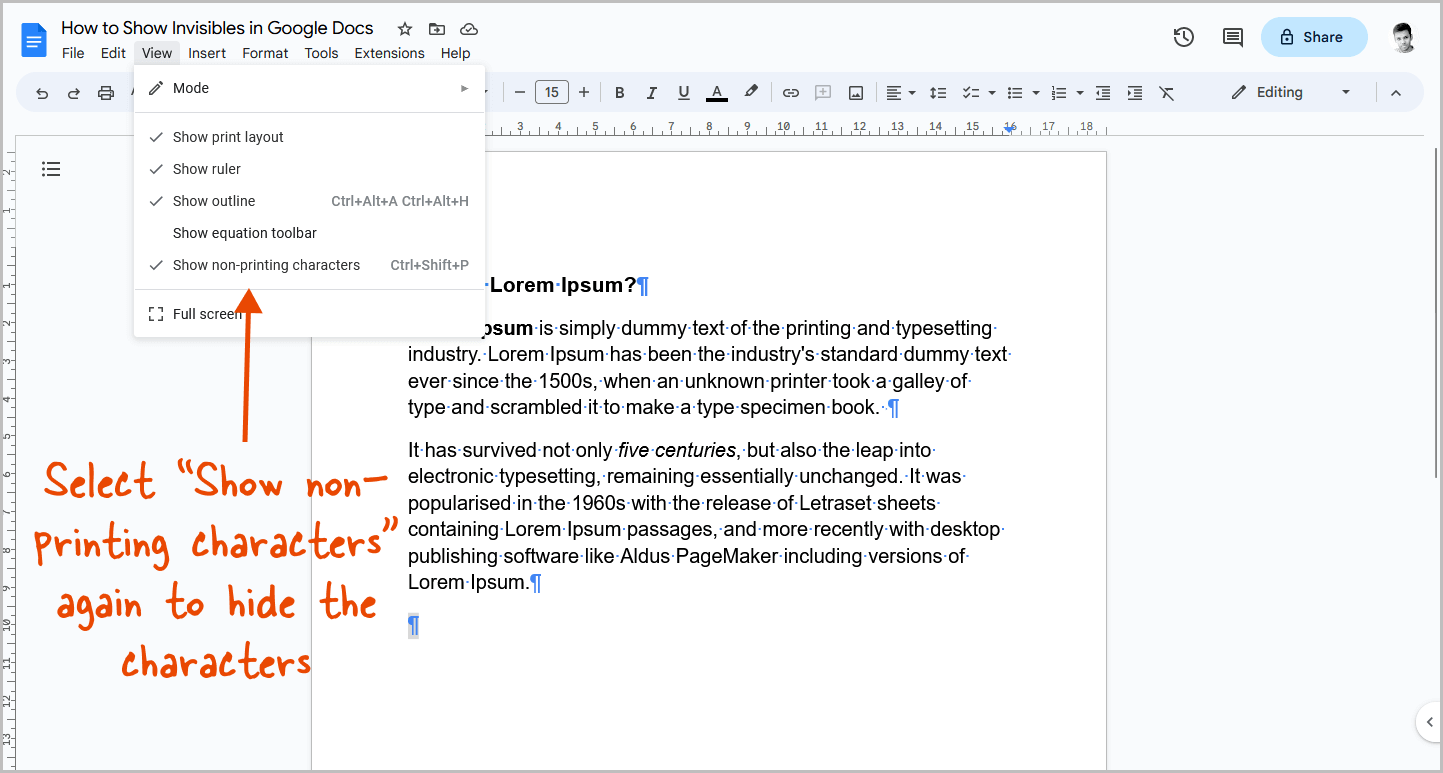The width and height of the screenshot is (1443, 773).
Task: Open version history
Action: [x=1183, y=36]
